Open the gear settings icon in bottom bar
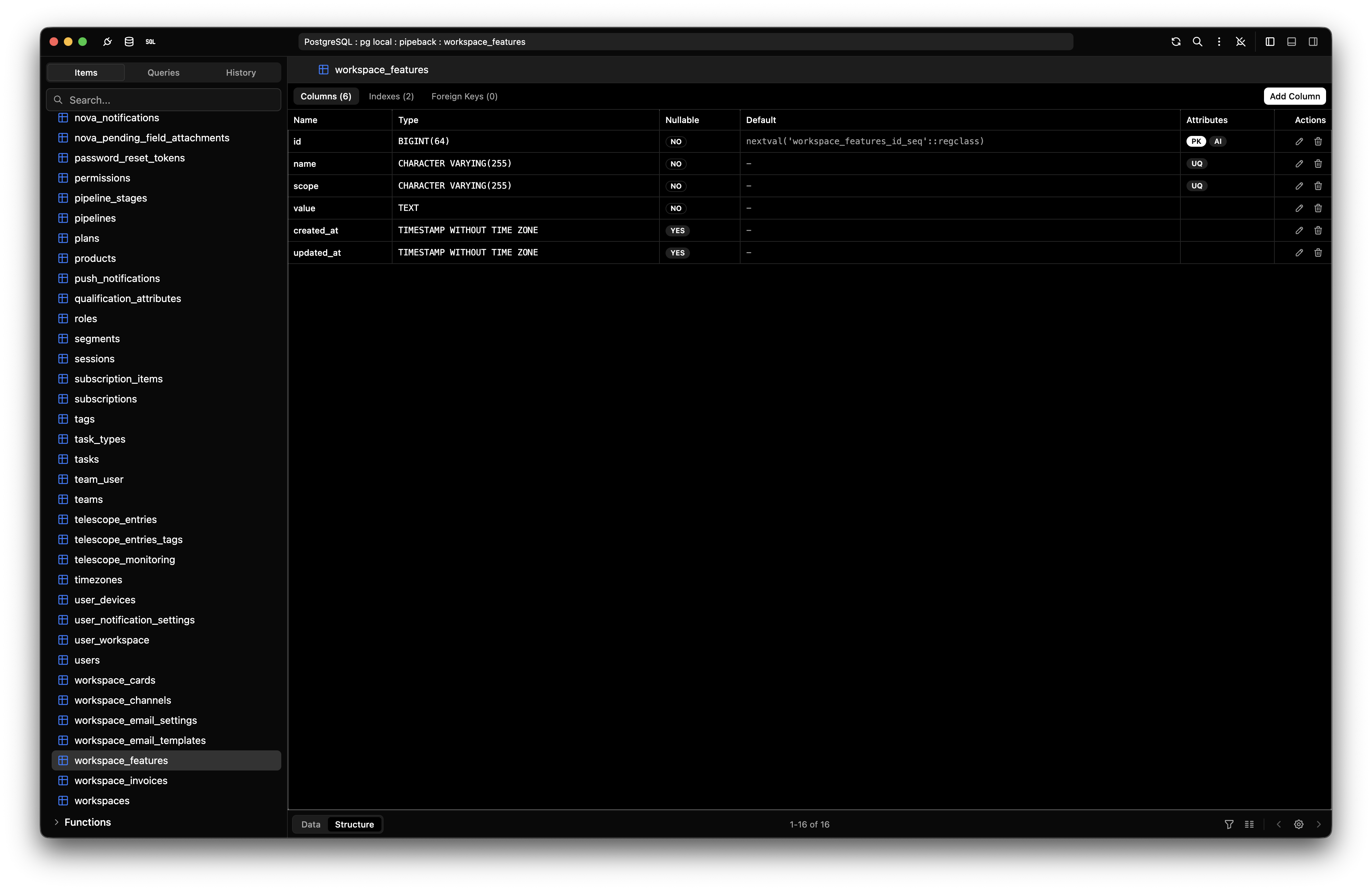The width and height of the screenshot is (1372, 891). 1298,824
